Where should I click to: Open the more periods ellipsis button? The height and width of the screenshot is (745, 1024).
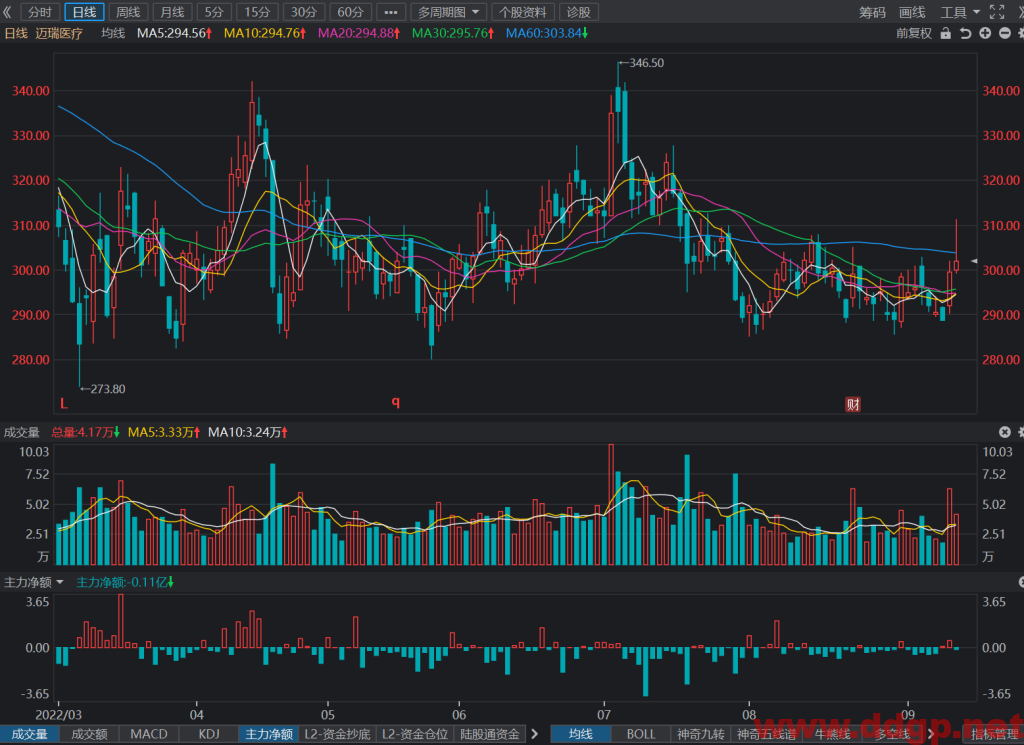coord(391,12)
